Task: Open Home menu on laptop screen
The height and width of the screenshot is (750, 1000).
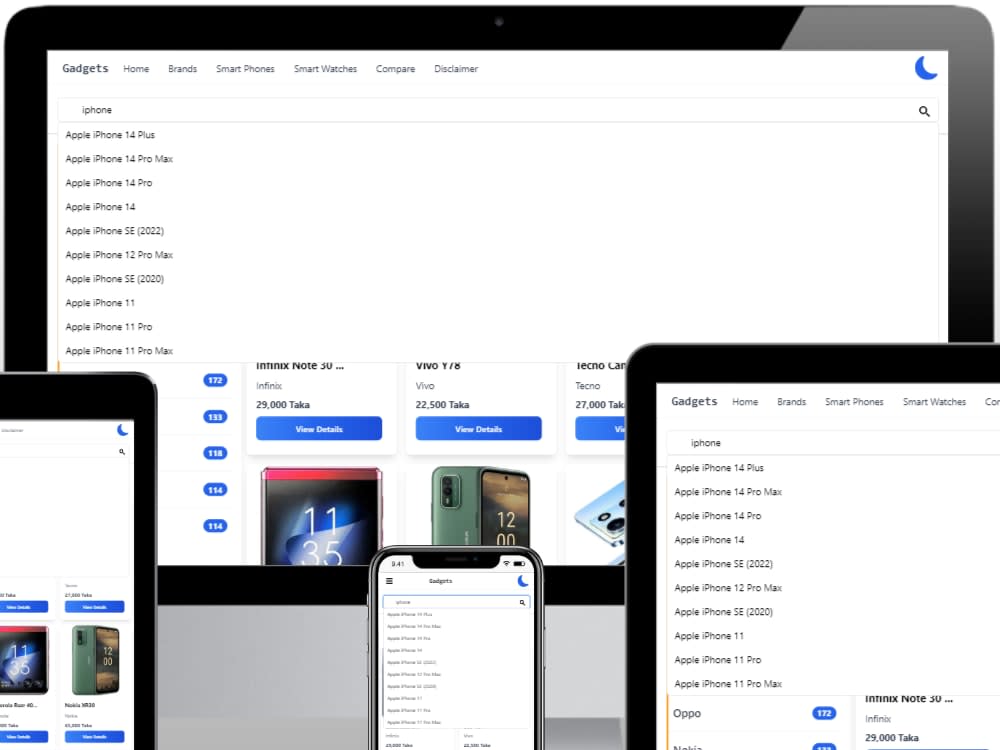Action: coord(136,69)
